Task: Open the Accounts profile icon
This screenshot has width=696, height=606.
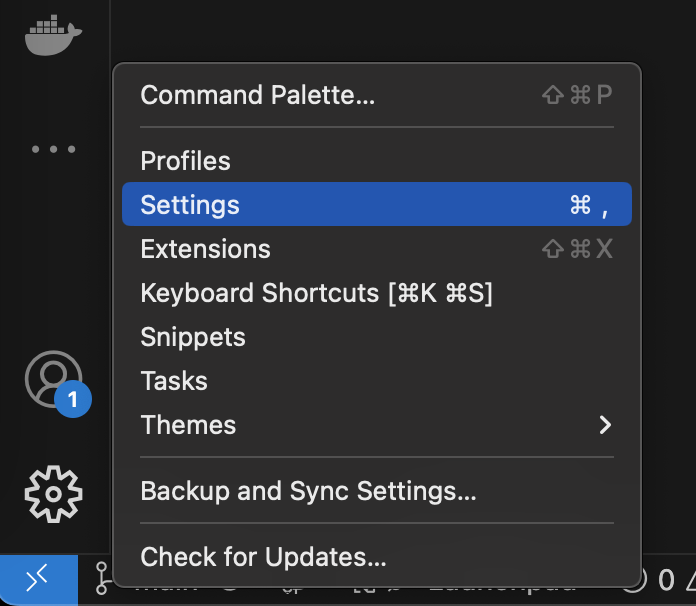Action: (52, 378)
